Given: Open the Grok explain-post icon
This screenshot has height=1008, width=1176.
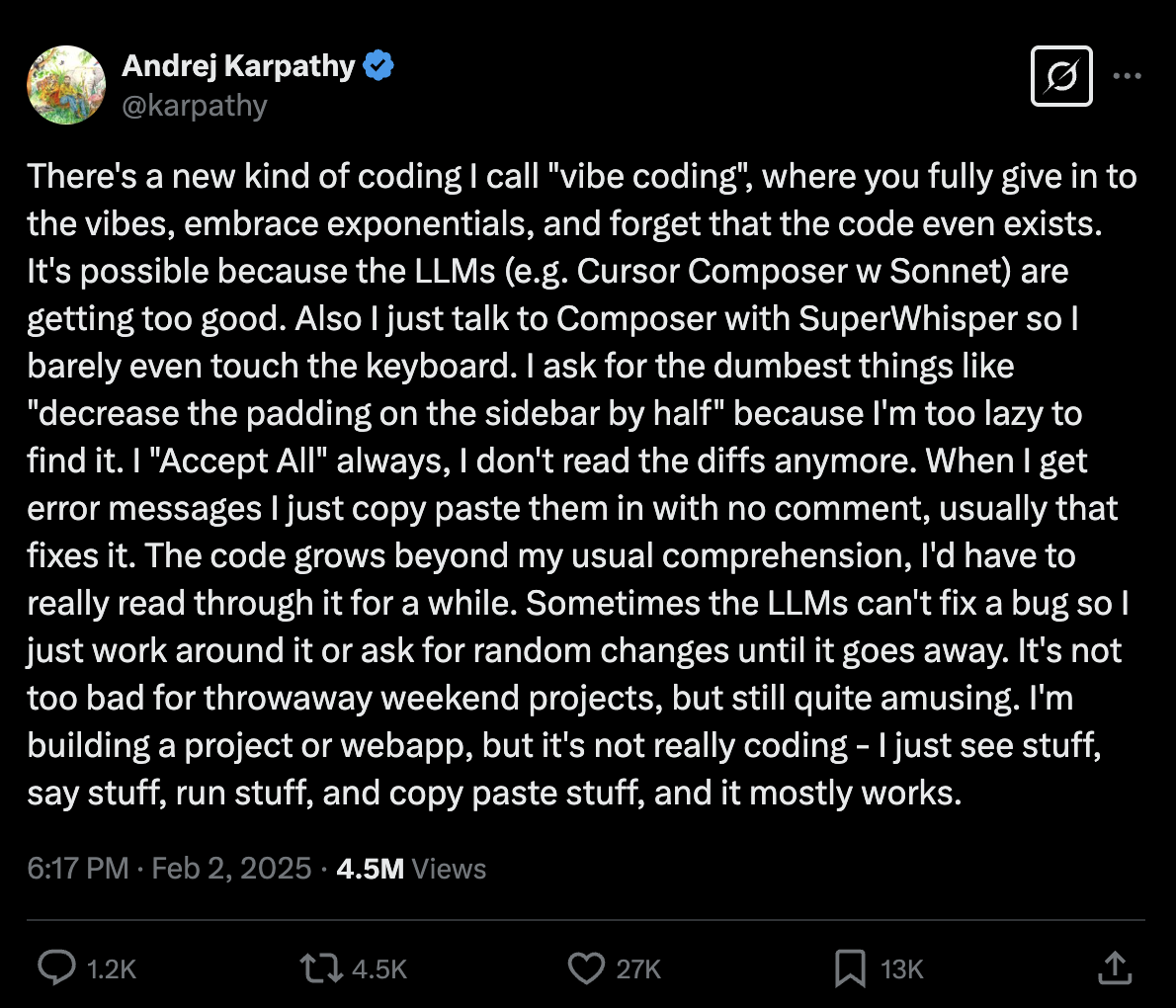Looking at the screenshot, I should point(1061,76).
